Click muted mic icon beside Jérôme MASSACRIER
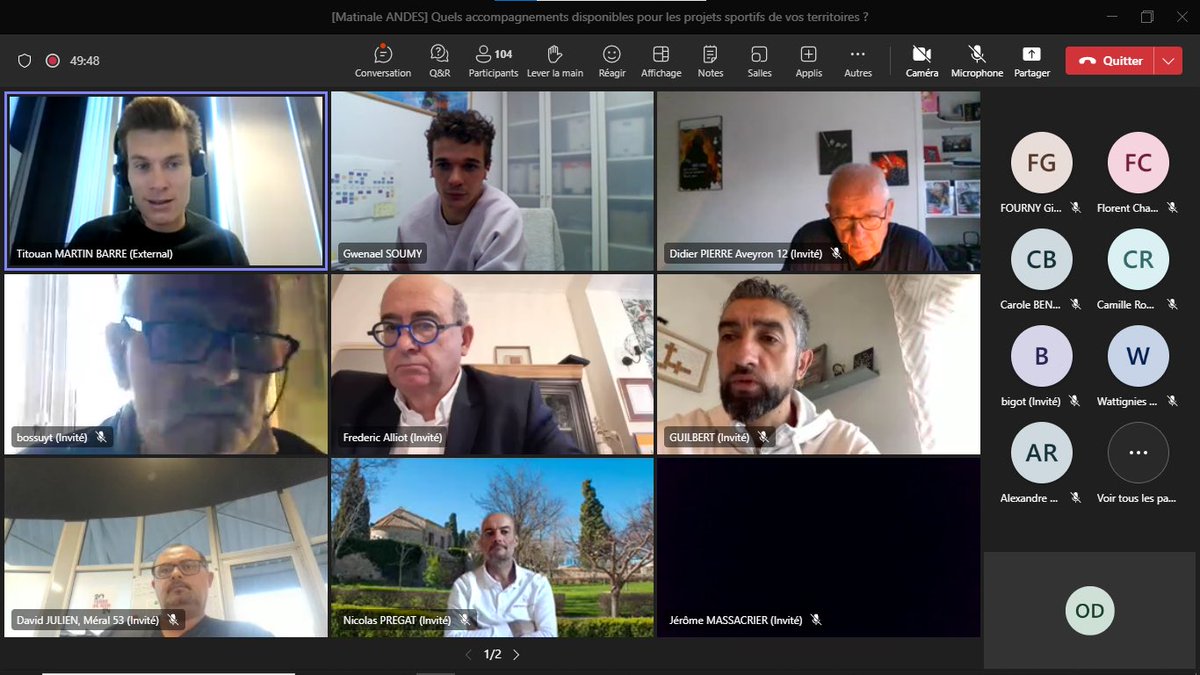Screen dimensions: 1200x675 tap(816, 620)
